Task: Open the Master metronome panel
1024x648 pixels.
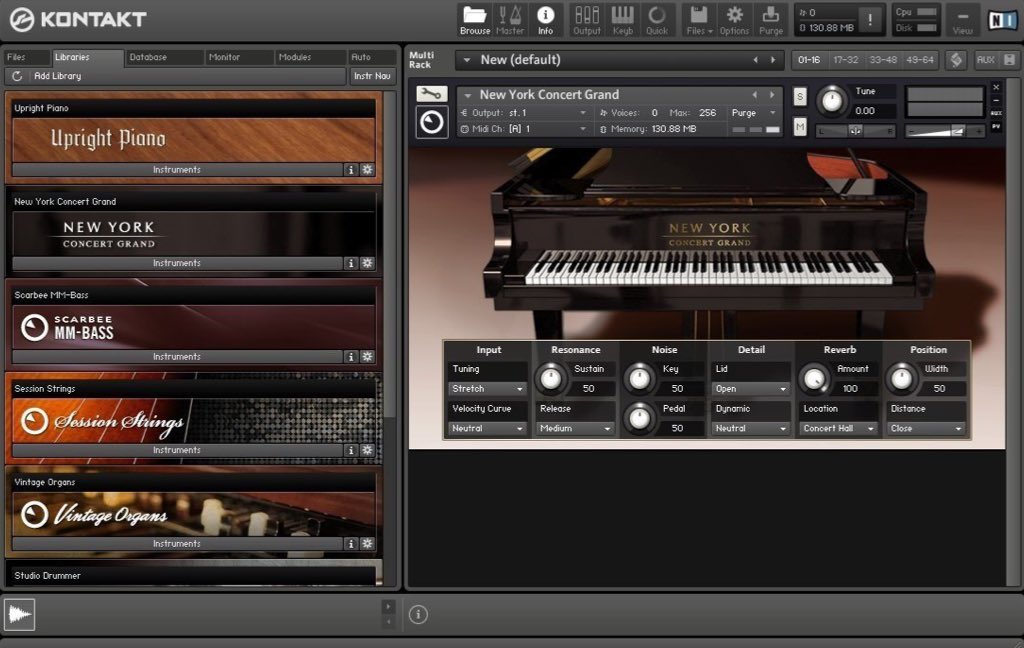Action: pos(510,18)
